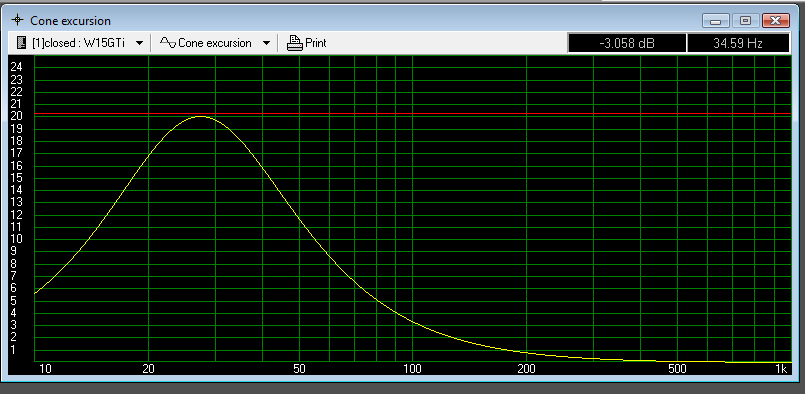Click the -3.058 dB readout
The width and height of the screenshot is (805, 394).
[x=626, y=43]
